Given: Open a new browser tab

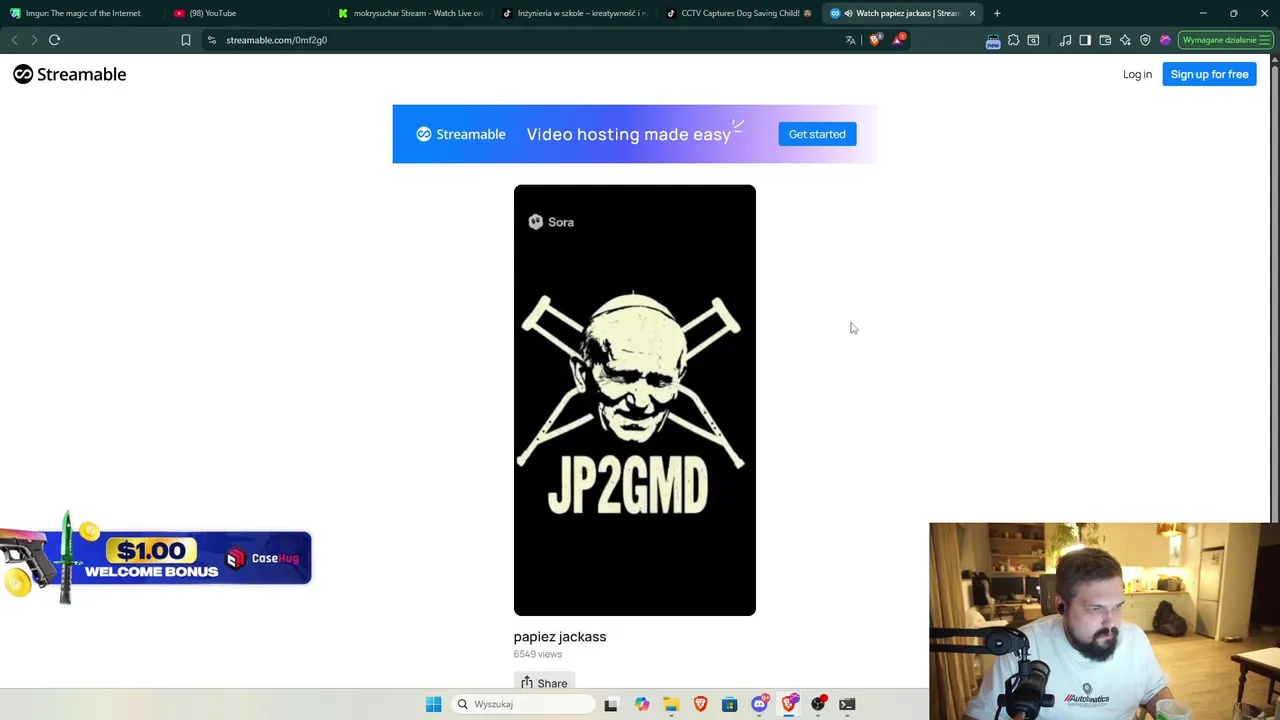Looking at the screenshot, I should point(997,13).
